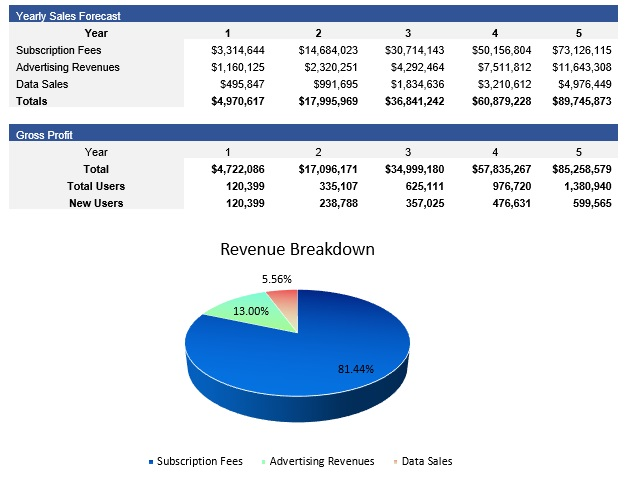Click Advertising Revenues value $11,643,308
The width and height of the screenshot is (630, 478).
(582, 67)
